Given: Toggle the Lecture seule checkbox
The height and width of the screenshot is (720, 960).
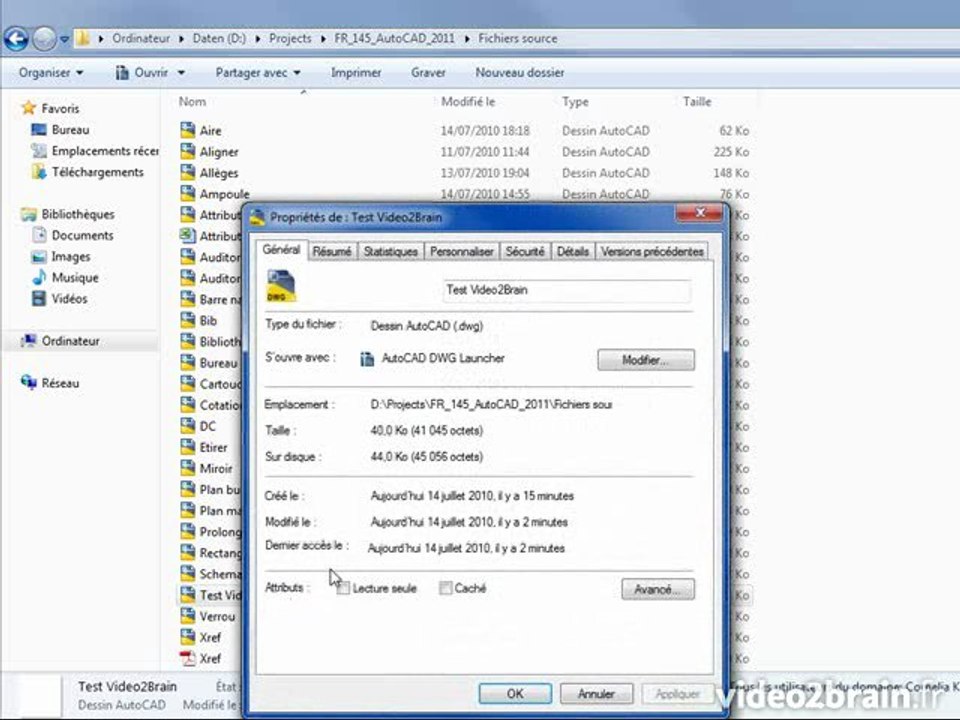Looking at the screenshot, I should pos(343,588).
